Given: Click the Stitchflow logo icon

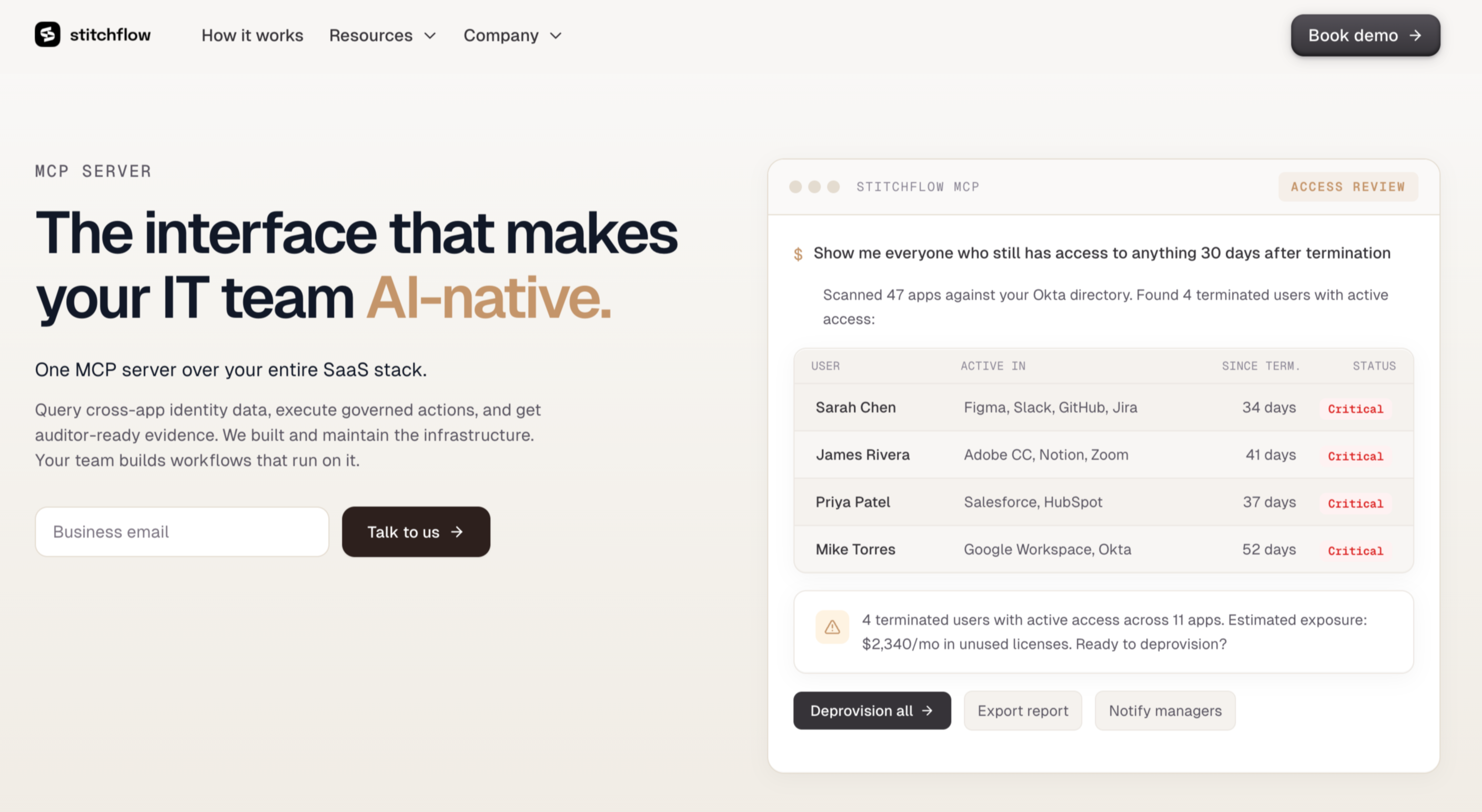Looking at the screenshot, I should pyautogui.click(x=47, y=35).
